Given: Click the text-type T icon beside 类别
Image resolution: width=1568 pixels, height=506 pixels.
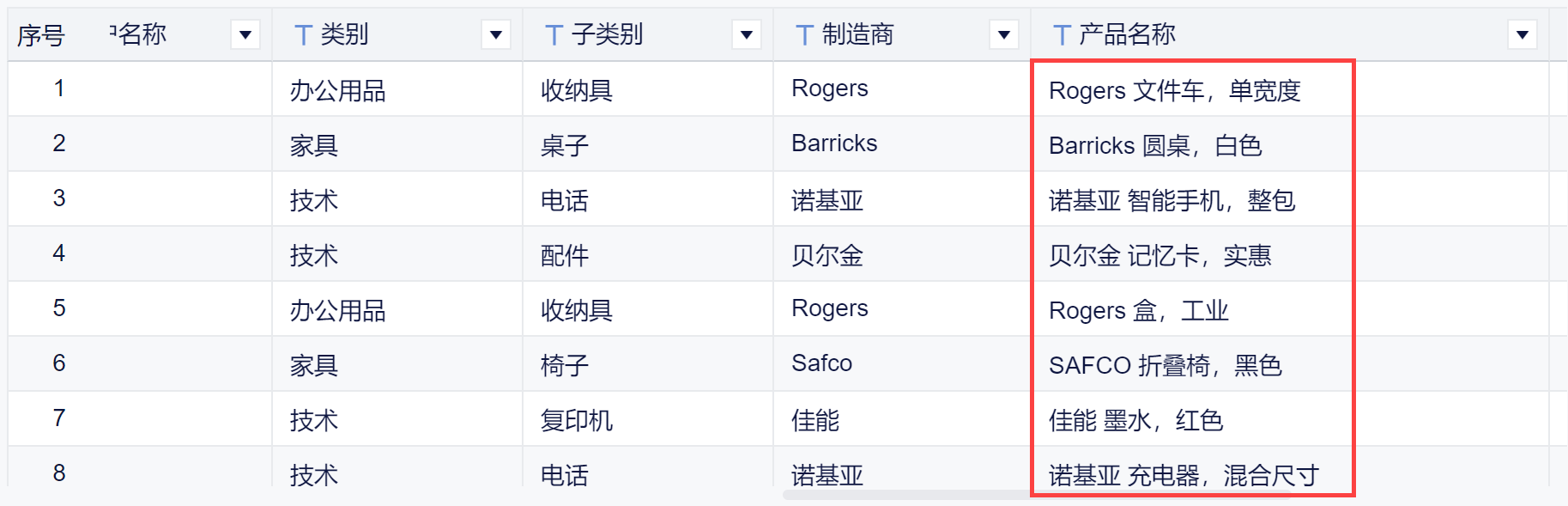Looking at the screenshot, I should click(x=302, y=35).
